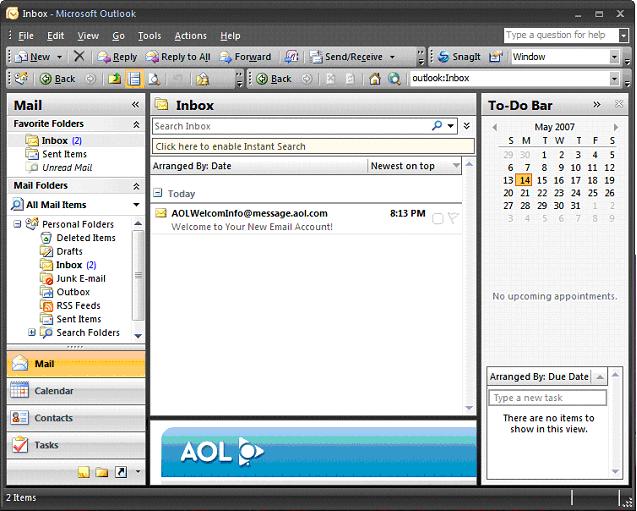Open the New item dropdown arrow
Screen dimensions: 637x511
point(59,57)
